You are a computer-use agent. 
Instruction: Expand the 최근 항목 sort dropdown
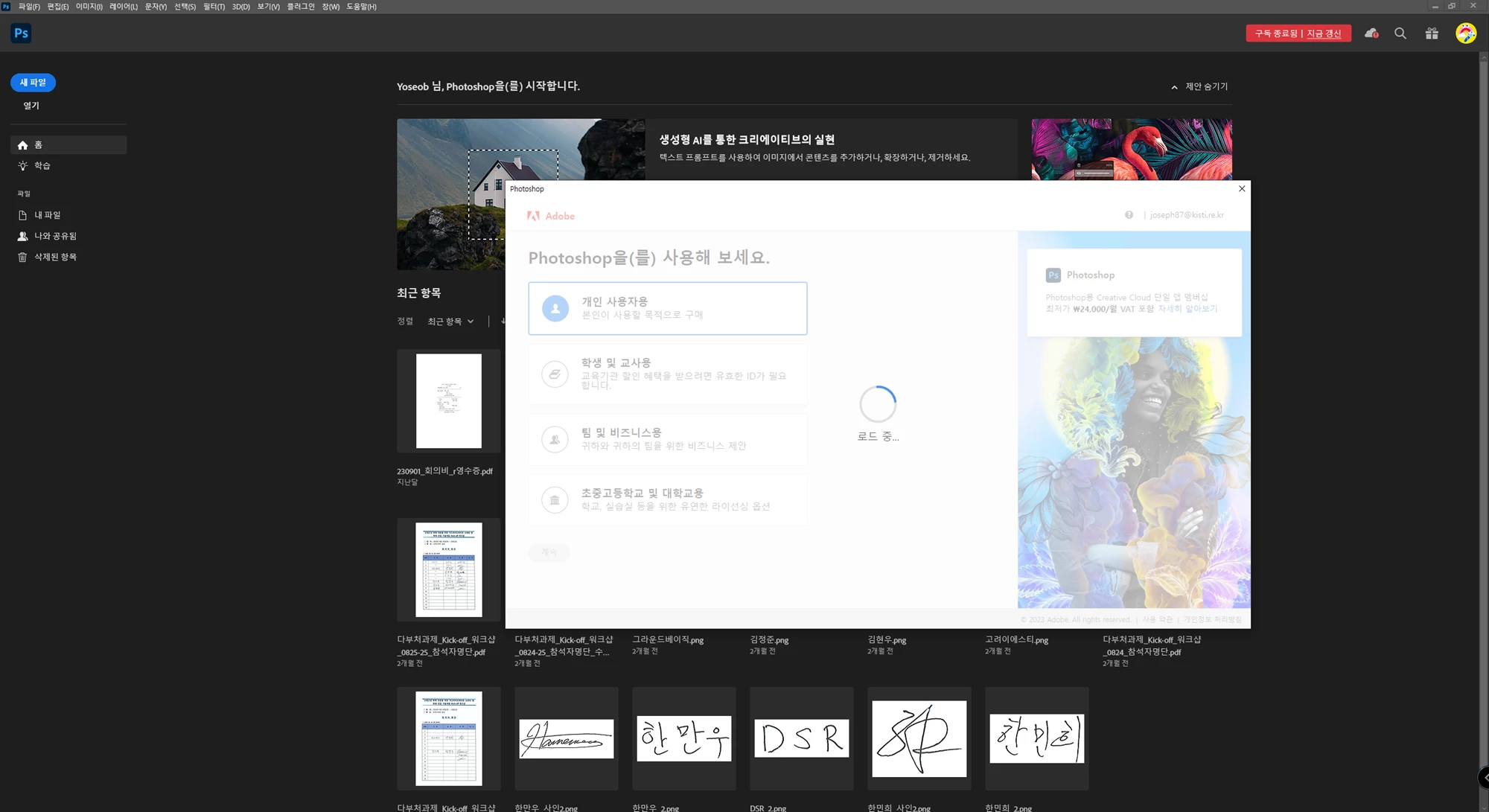(x=450, y=322)
